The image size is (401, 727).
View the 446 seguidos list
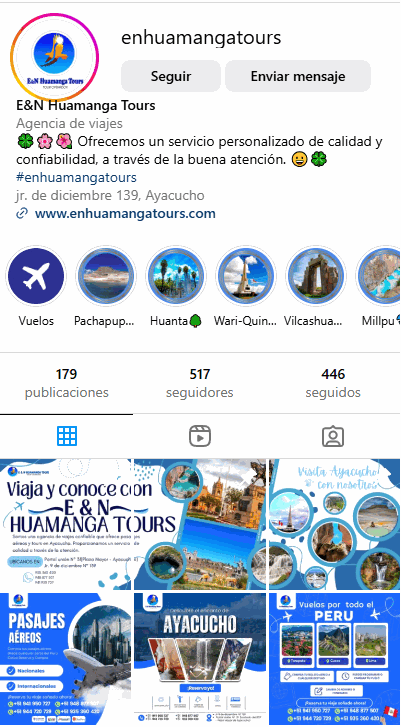333,383
